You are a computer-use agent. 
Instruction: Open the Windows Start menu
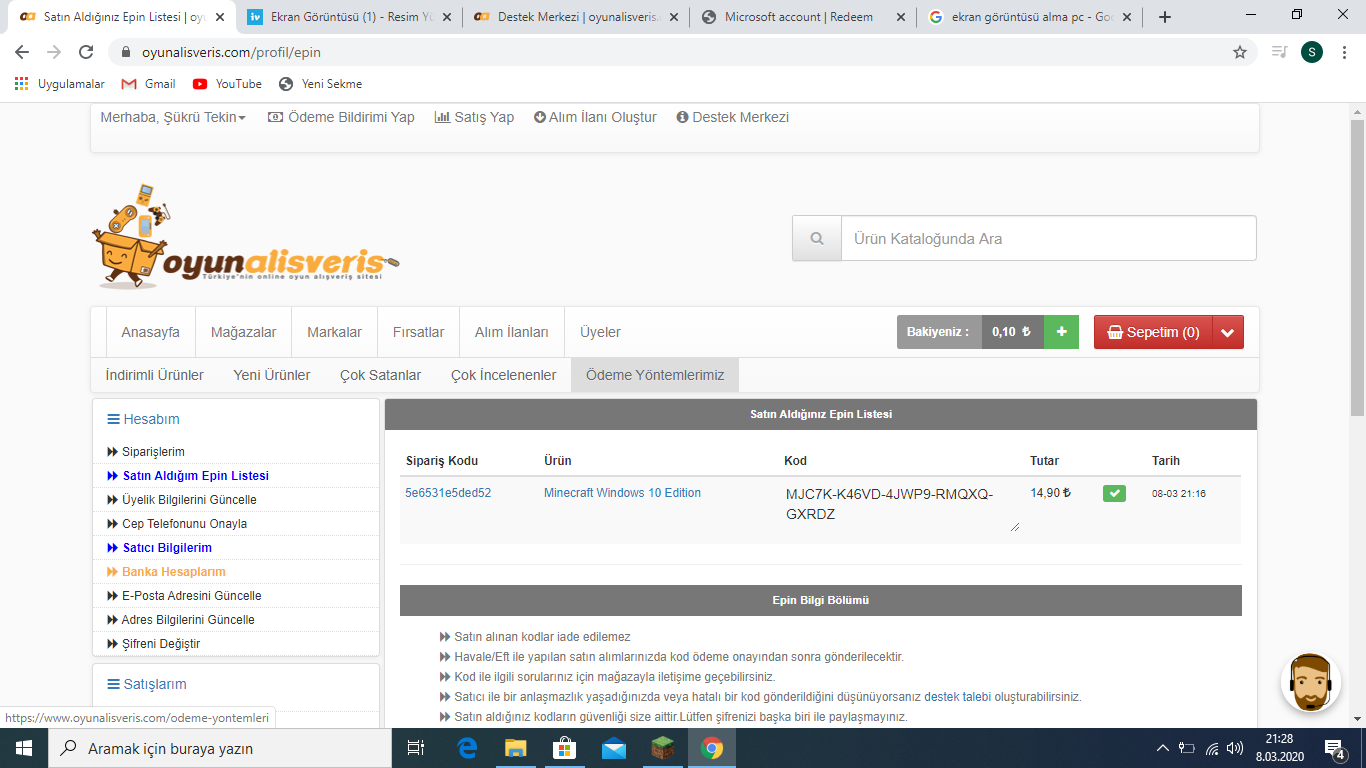(x=23, y=748)
